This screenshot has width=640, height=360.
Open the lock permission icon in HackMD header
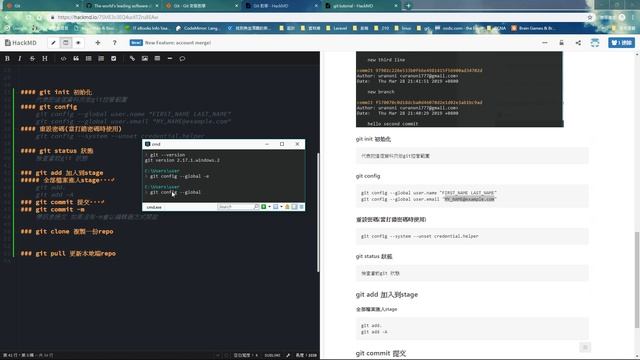pos(562,43)
